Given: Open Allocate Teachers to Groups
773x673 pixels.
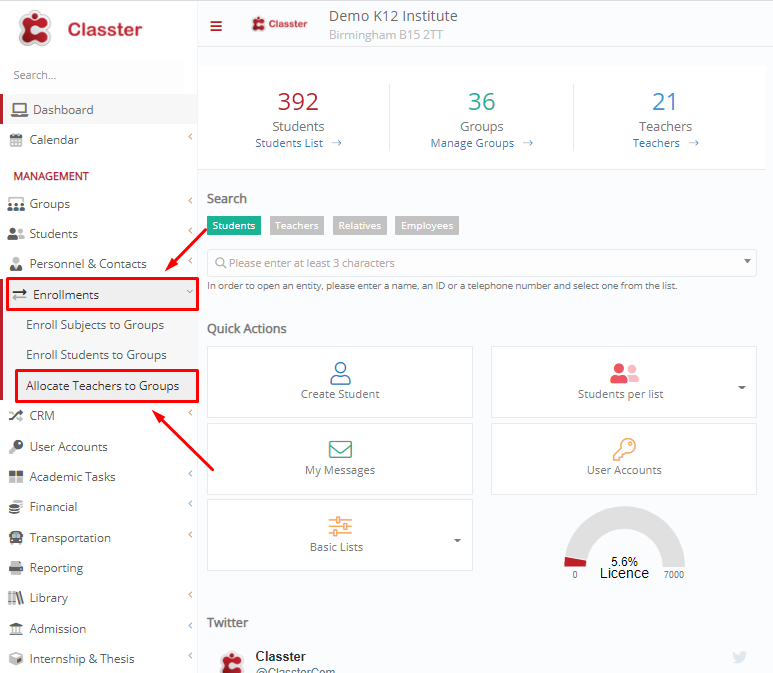Looking at the screenshot, I should 103,386.
